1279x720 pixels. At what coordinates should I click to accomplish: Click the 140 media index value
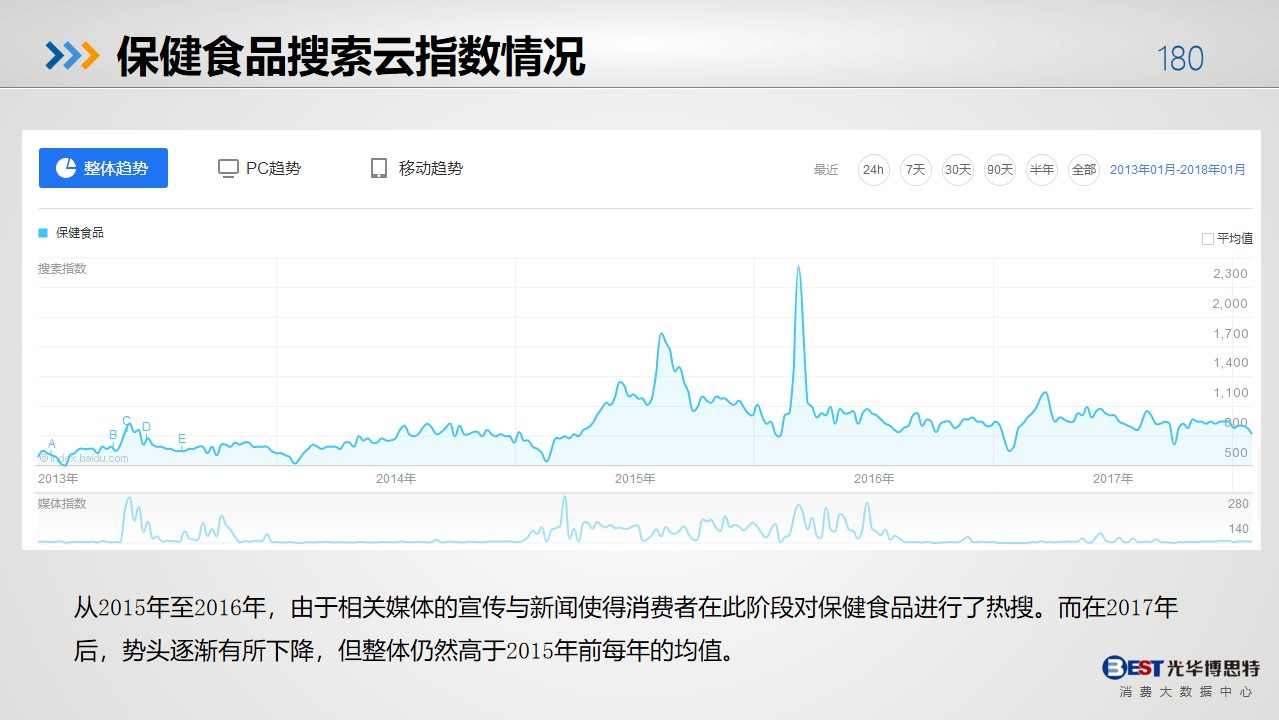pyautogui.click(x=1238, y=529)
